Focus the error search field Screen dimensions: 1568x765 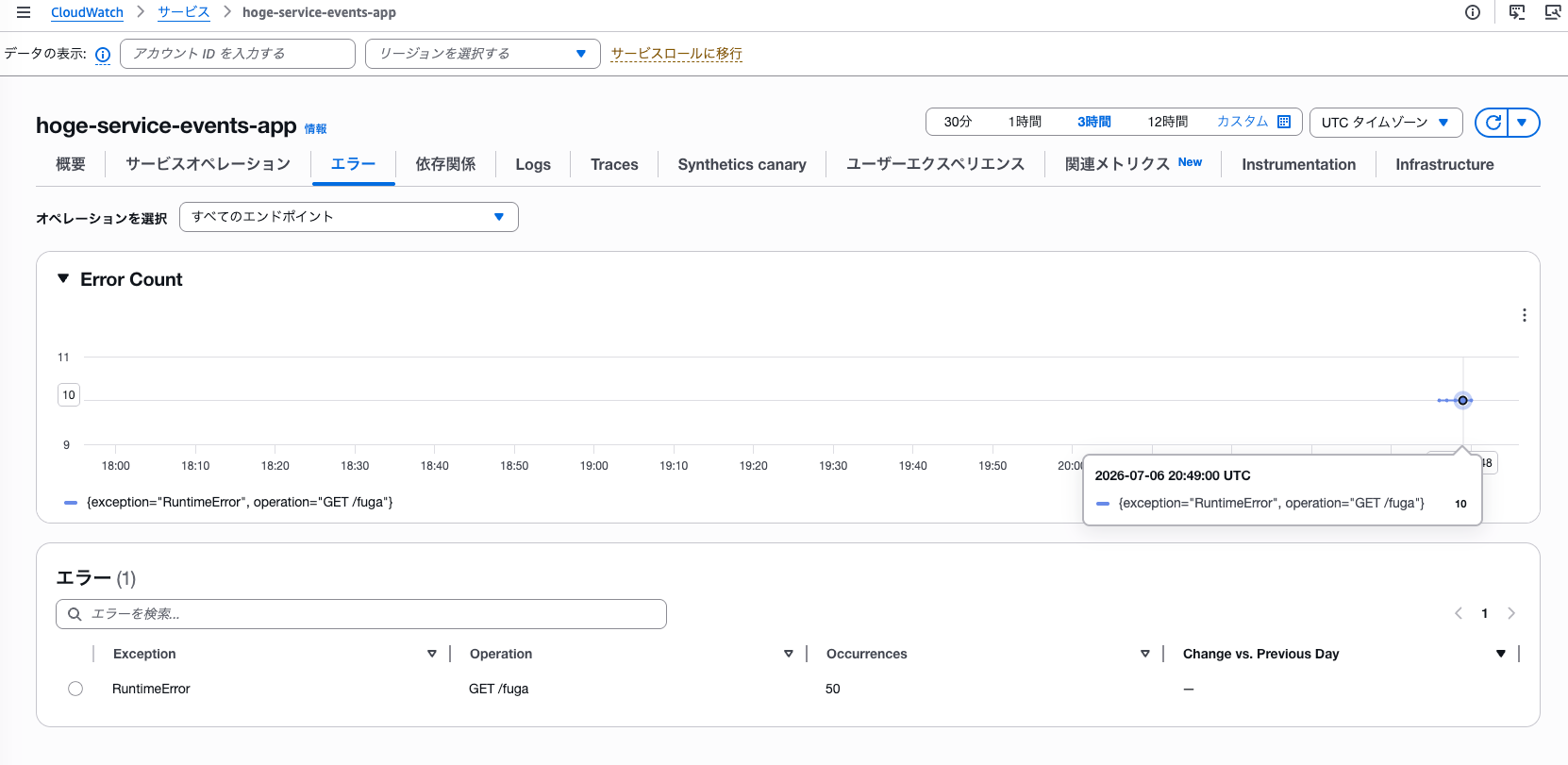361,614
